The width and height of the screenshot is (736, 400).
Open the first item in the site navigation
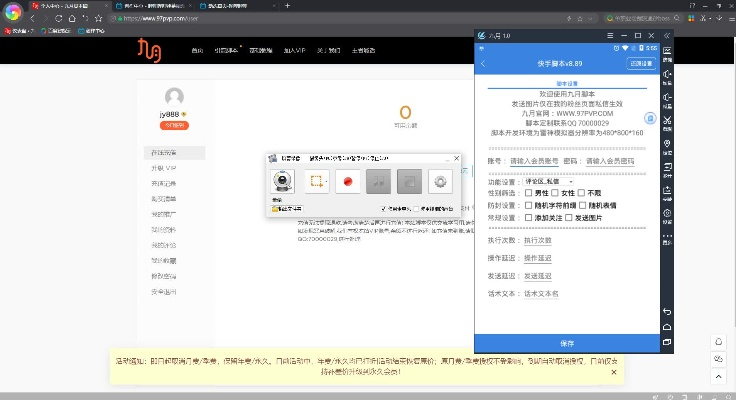[197, 50]
